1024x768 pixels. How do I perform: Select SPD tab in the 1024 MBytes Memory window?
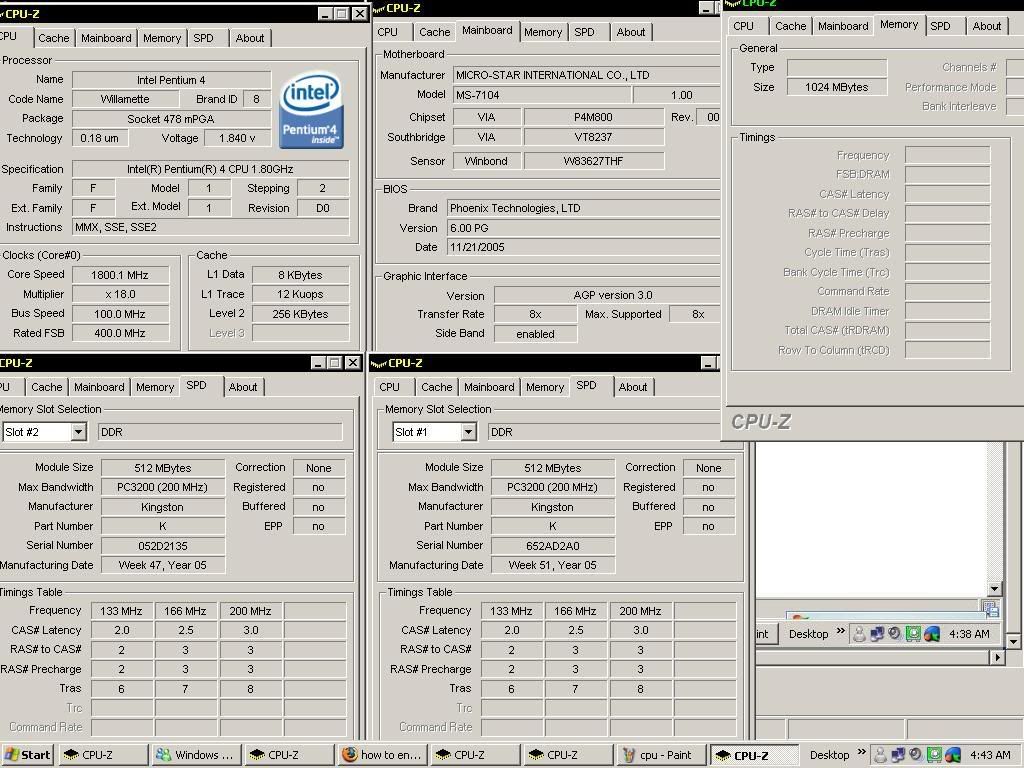[940, 26]
